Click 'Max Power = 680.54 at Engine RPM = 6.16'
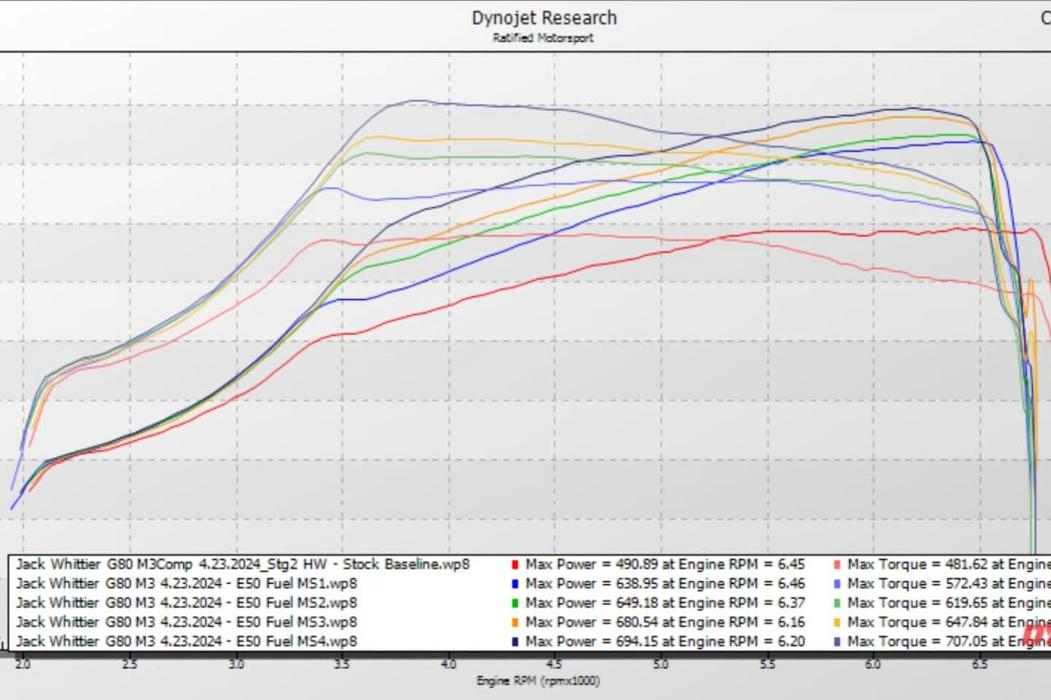Screen dimensions: 1051x700 (x=665, y=623)
